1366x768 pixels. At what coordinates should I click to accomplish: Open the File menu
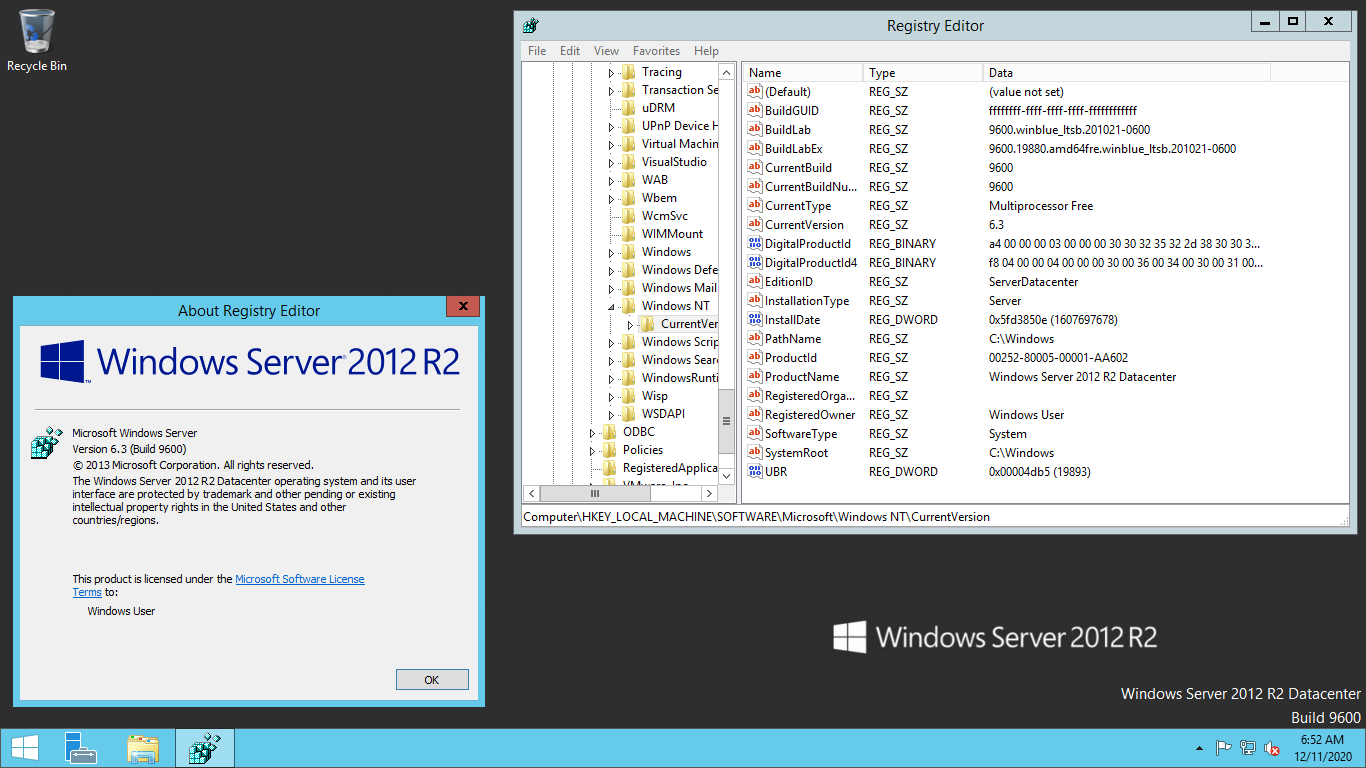(x=537, y=51)
